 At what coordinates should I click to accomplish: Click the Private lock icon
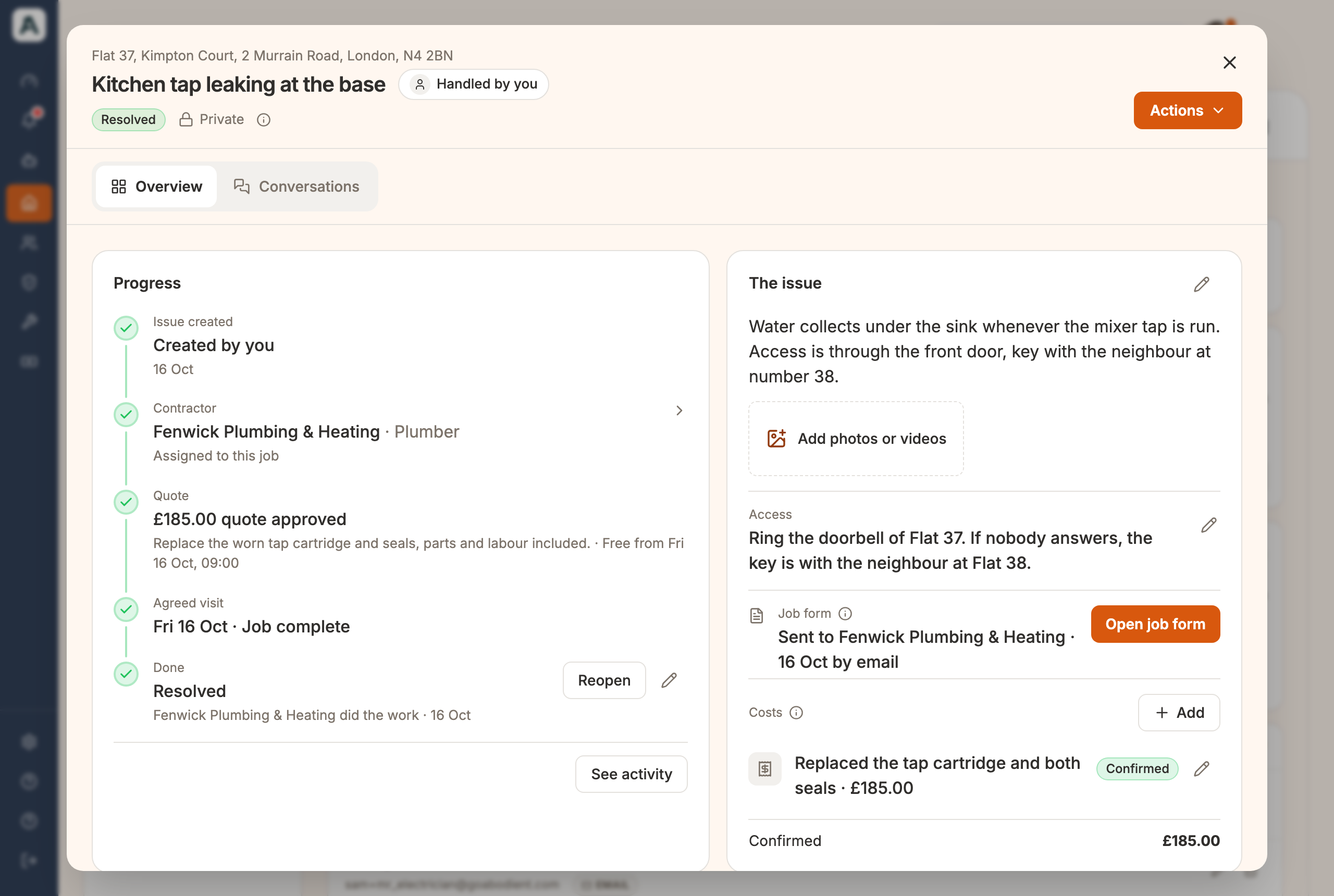186,119
